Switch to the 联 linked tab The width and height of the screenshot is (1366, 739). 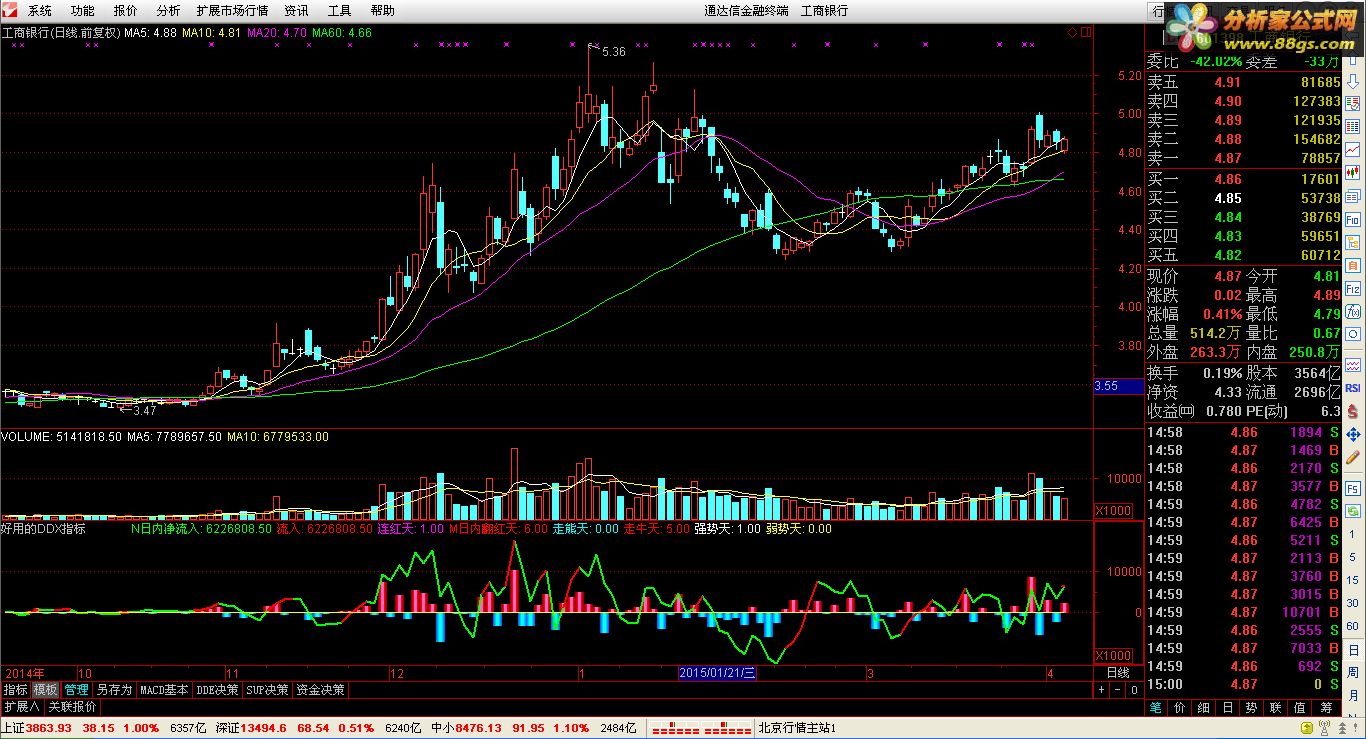[1275, 707]
